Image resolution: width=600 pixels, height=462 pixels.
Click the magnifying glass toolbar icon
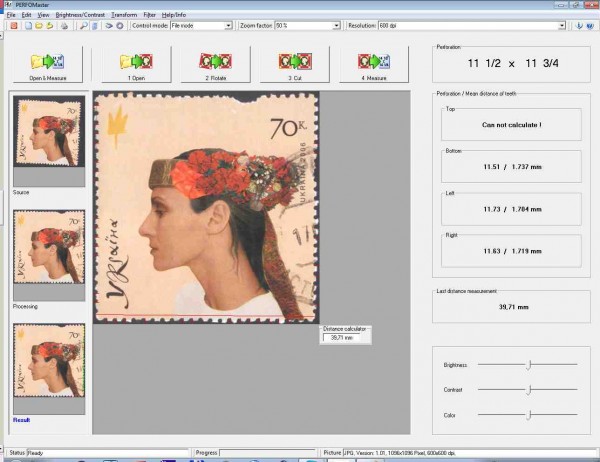(83, 26)
